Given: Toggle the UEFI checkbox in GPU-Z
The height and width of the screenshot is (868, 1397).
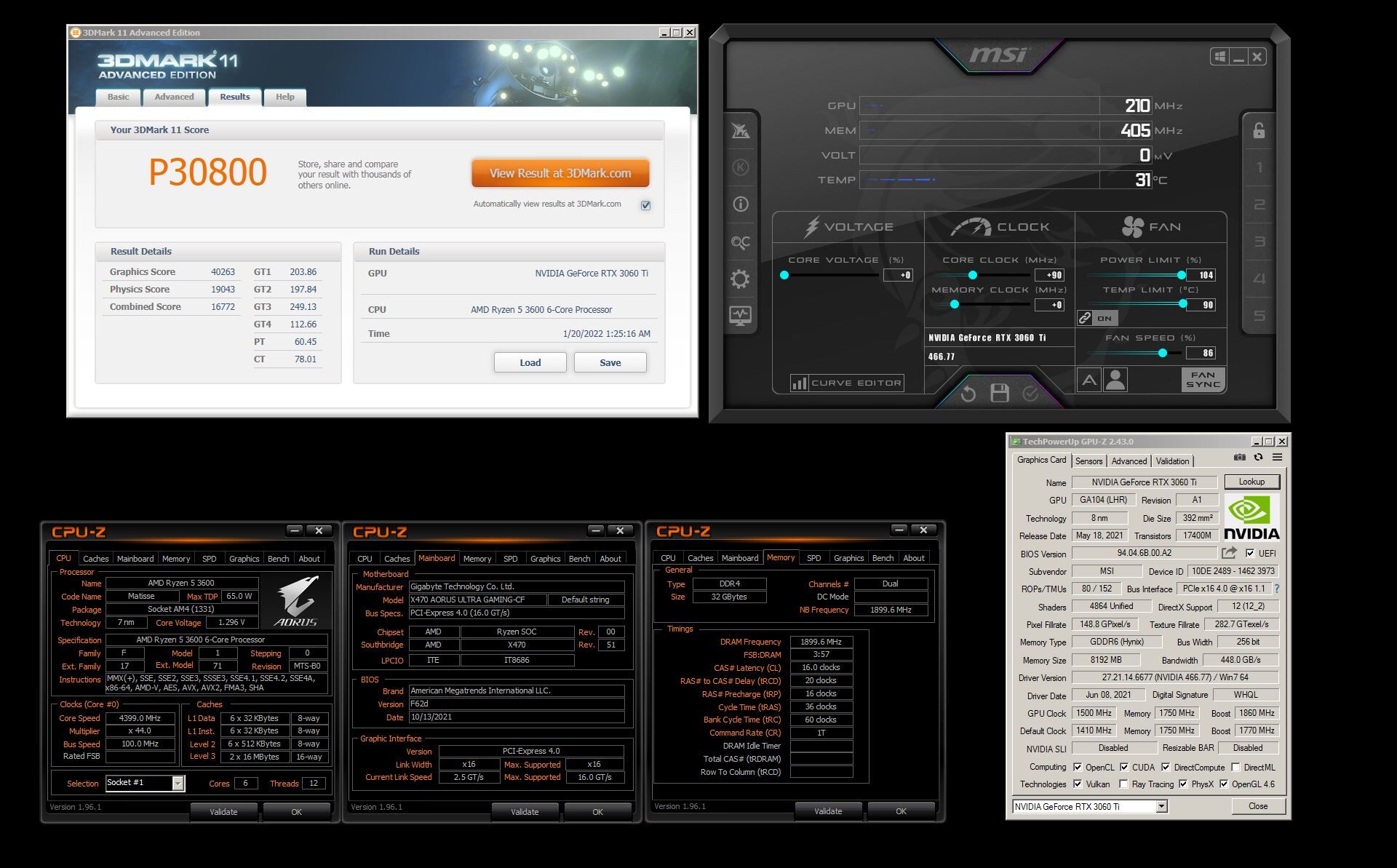Looking at the screenshot, I should pyautogui.click(x=1250, y=553).
